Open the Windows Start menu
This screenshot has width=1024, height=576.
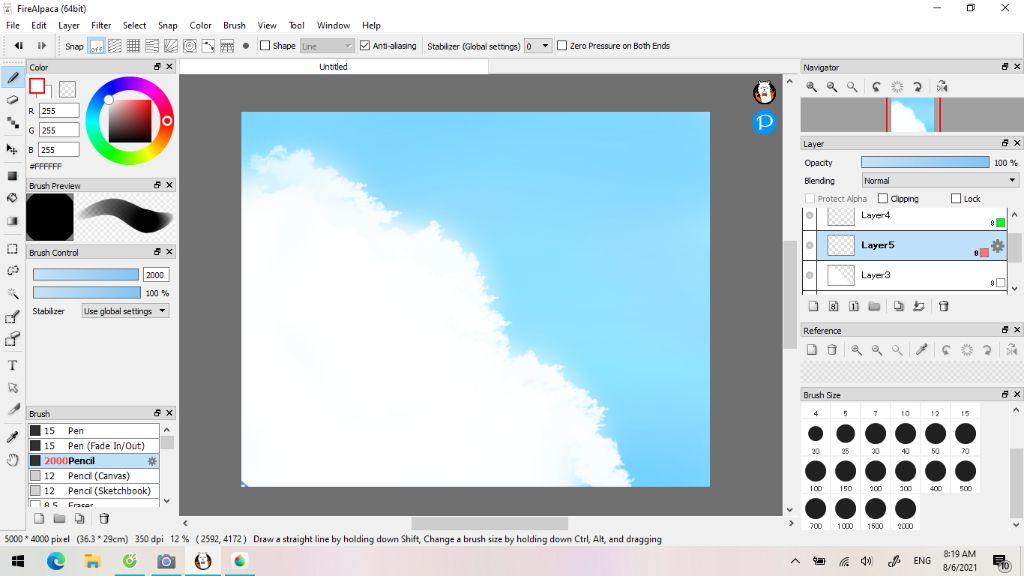coord(18,561)
